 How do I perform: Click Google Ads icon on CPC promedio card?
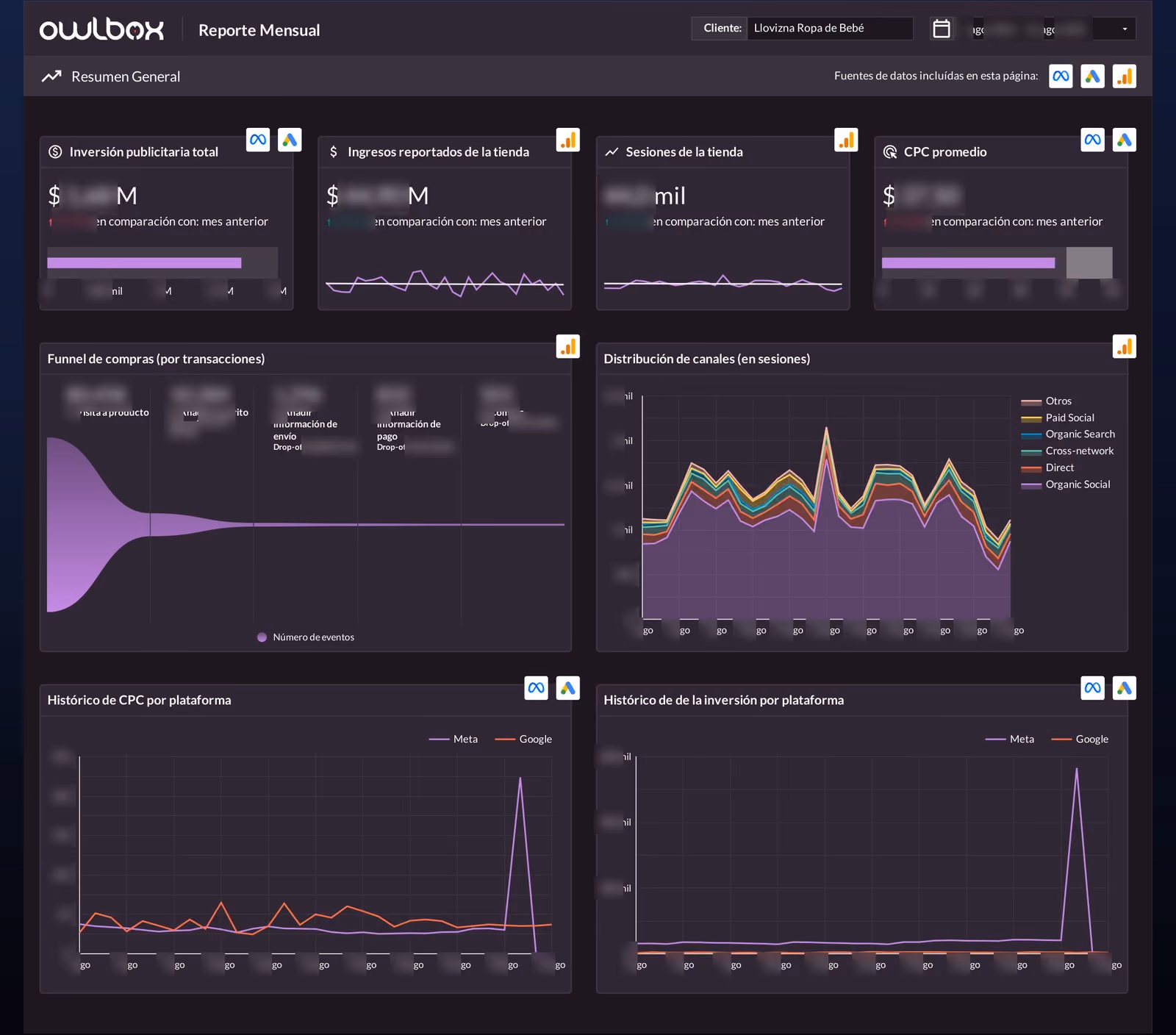tap(1125, 140)
